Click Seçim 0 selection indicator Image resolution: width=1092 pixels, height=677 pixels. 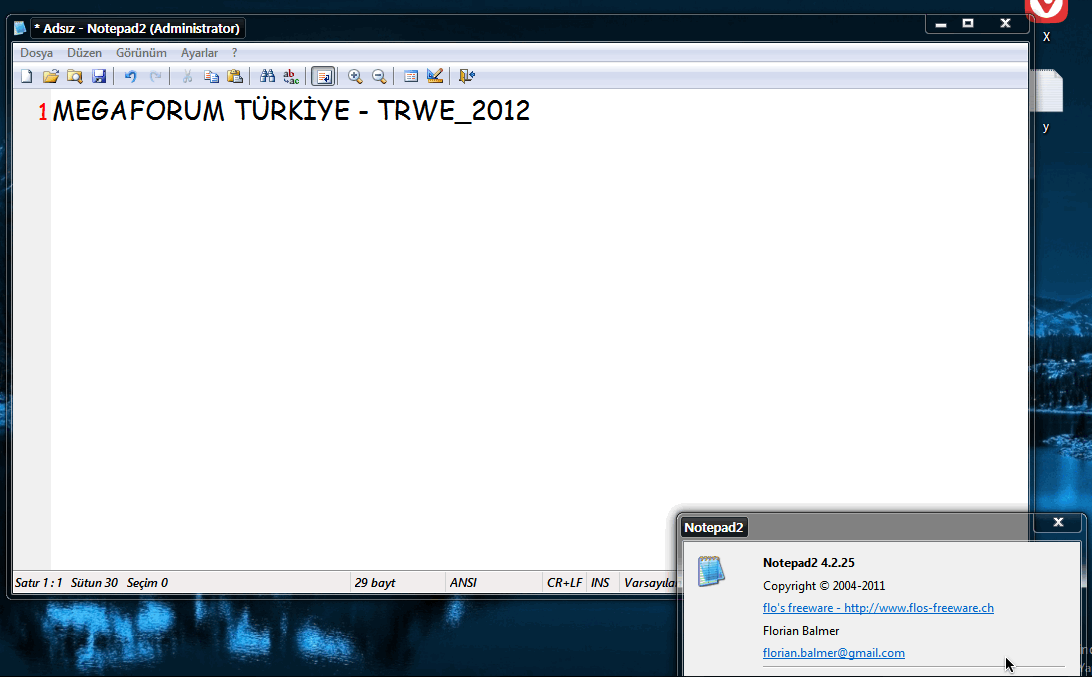(147, 583)
